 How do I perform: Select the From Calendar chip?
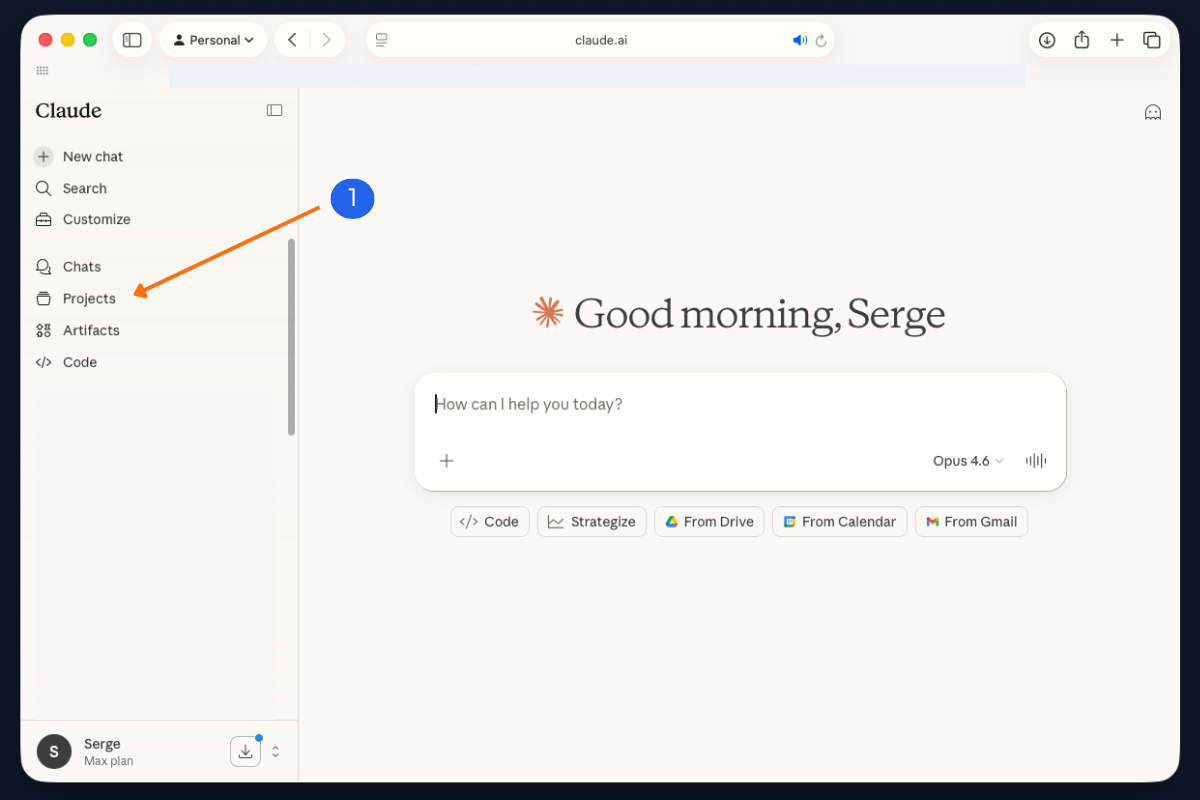(x=840, y=521)
